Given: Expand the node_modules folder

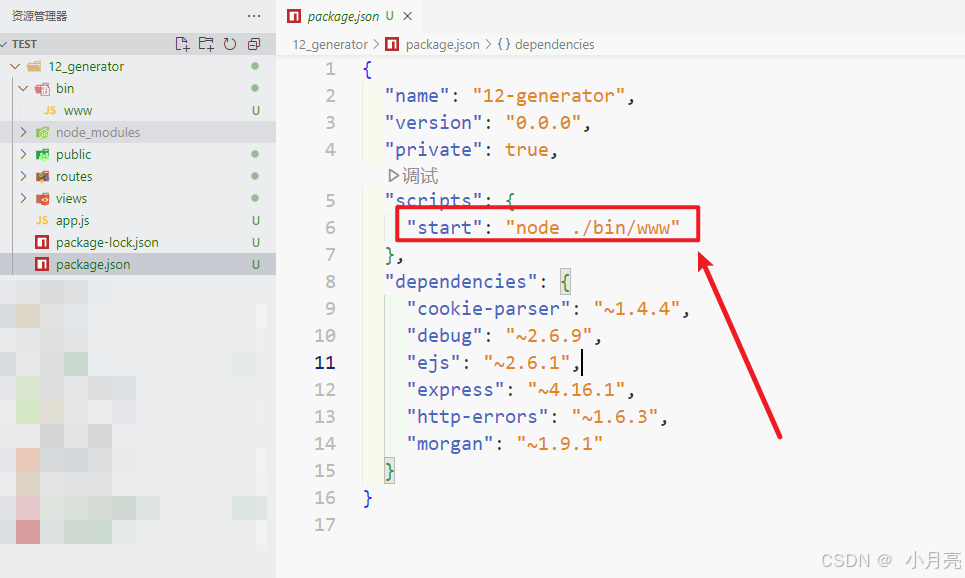Looking at the screenshot, I should click(23, 132).
